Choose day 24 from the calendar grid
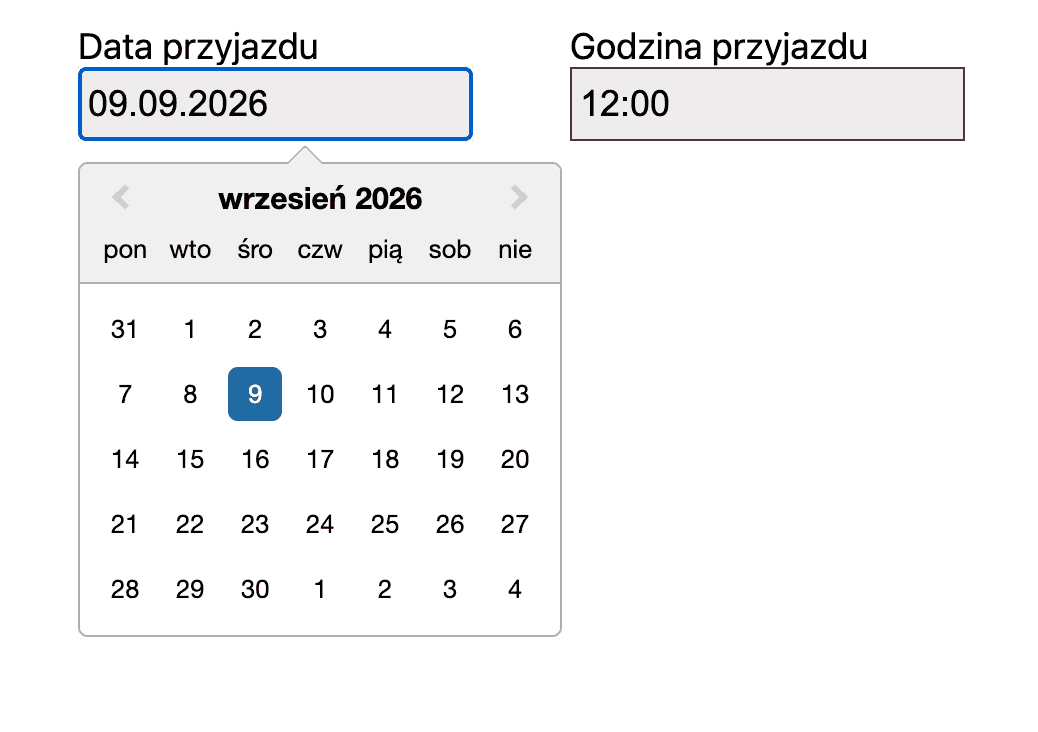The height and width of the screenshot is (732, 1038). tap(319, 524)
